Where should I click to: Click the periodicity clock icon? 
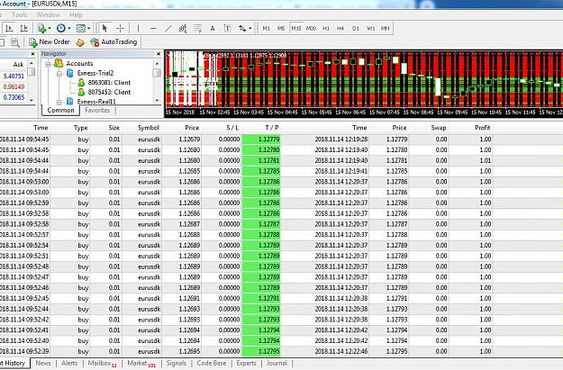point(61,28)
